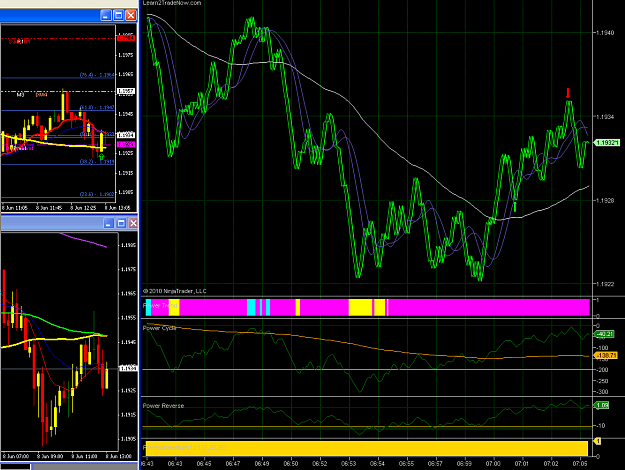Click the Power Reverse value tag 1.05
This screenshot has width=625, height=470.
601,405
